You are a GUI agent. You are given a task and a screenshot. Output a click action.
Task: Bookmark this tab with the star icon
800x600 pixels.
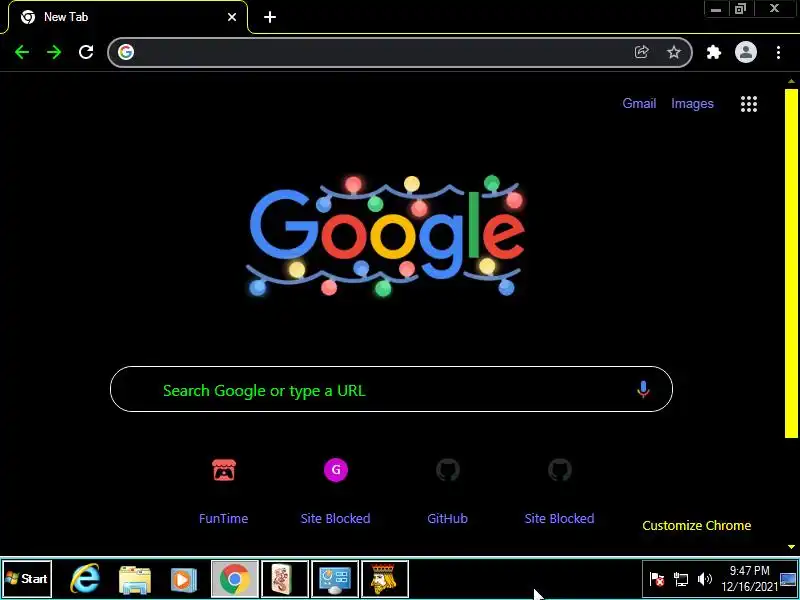coord(673,52)
